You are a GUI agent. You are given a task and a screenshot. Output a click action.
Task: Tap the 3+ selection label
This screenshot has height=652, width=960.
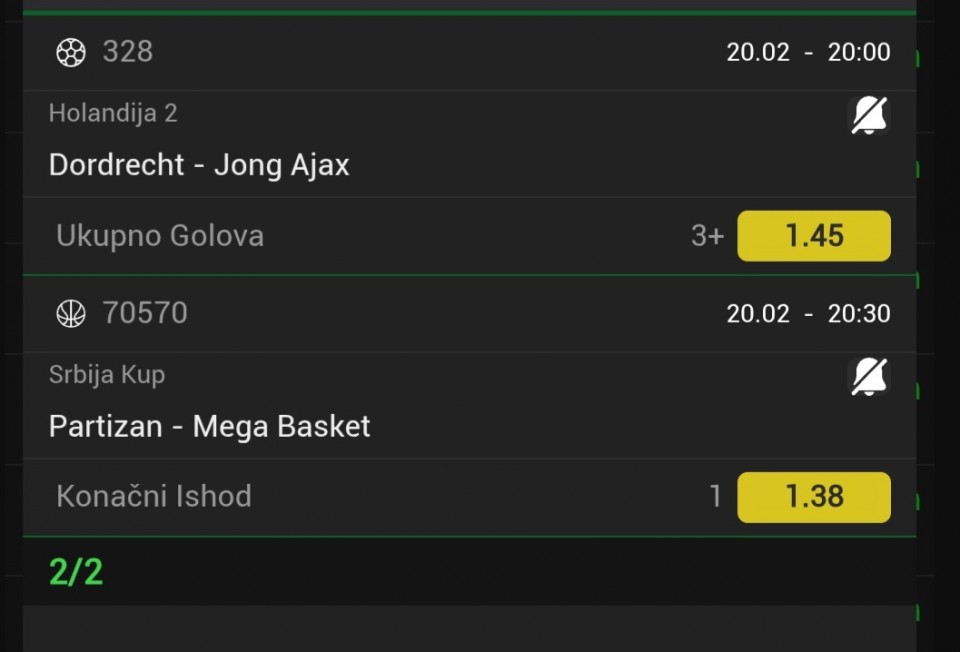coord(707,236)
